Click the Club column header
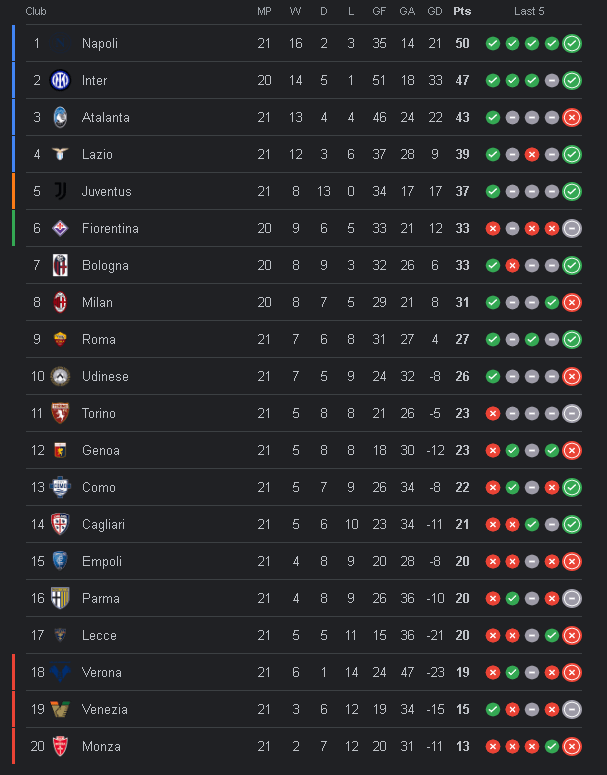607x775 pixels. click(x=36, y=11)
